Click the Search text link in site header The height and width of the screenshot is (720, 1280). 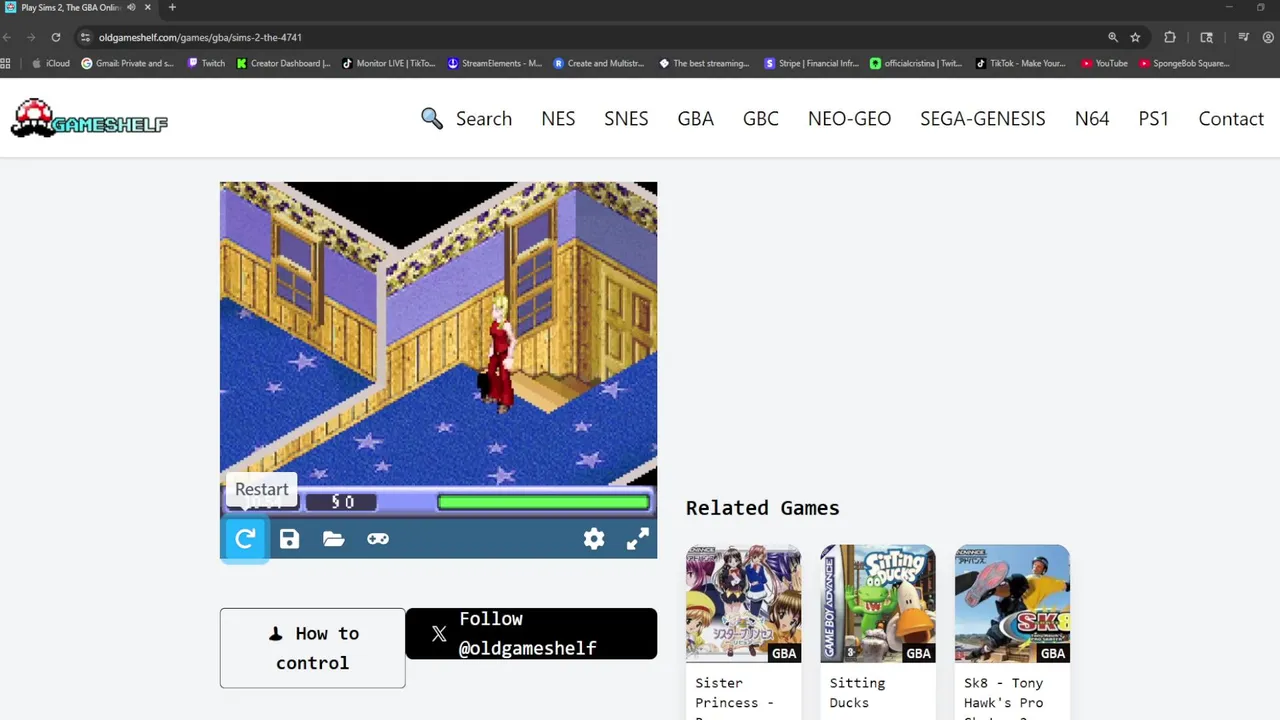484,118
